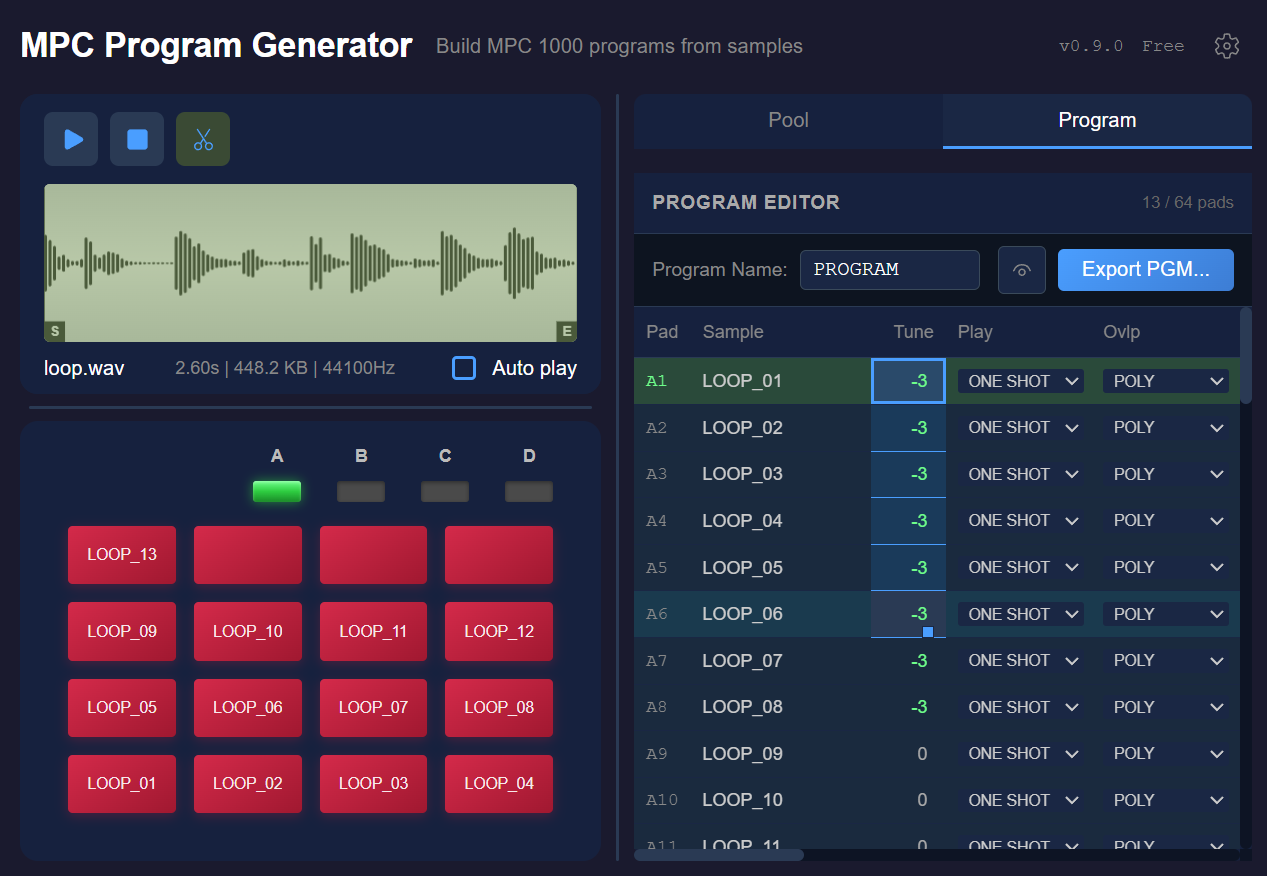Select the Program tab

coord(1096,120)
